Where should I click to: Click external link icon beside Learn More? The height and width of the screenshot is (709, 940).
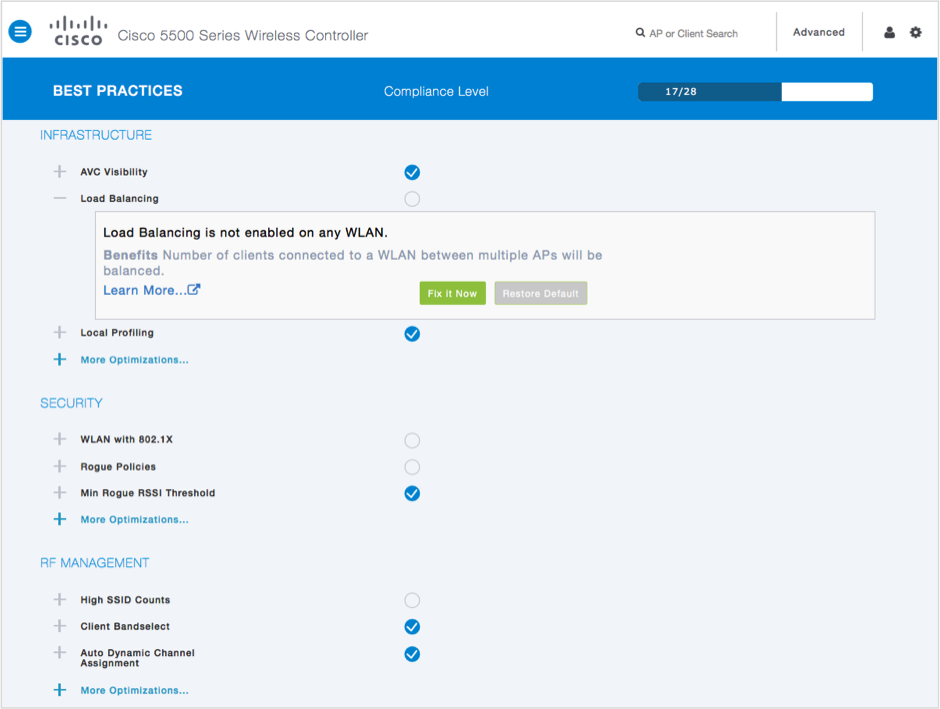click(194, 290)
